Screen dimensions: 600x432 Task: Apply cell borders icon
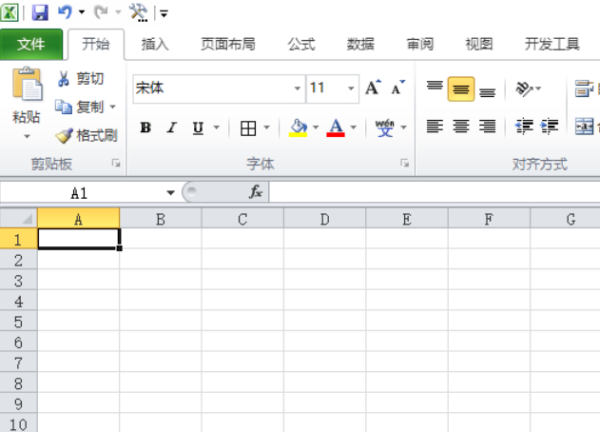tap(248, 128)
